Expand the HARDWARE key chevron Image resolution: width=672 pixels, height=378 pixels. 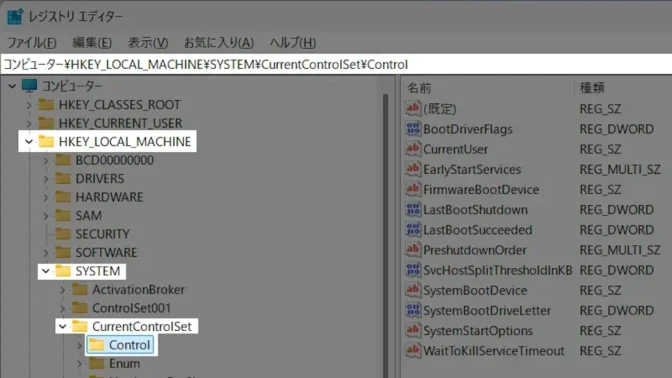pos(46,197)
